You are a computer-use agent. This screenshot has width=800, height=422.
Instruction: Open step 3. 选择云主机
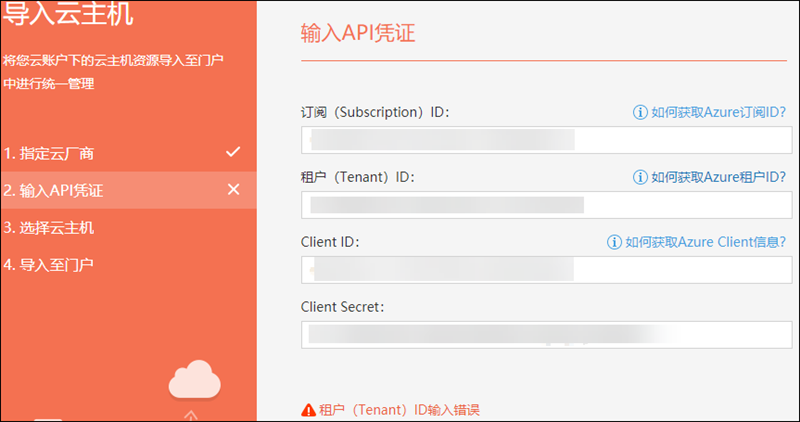[x=48, y=228]
